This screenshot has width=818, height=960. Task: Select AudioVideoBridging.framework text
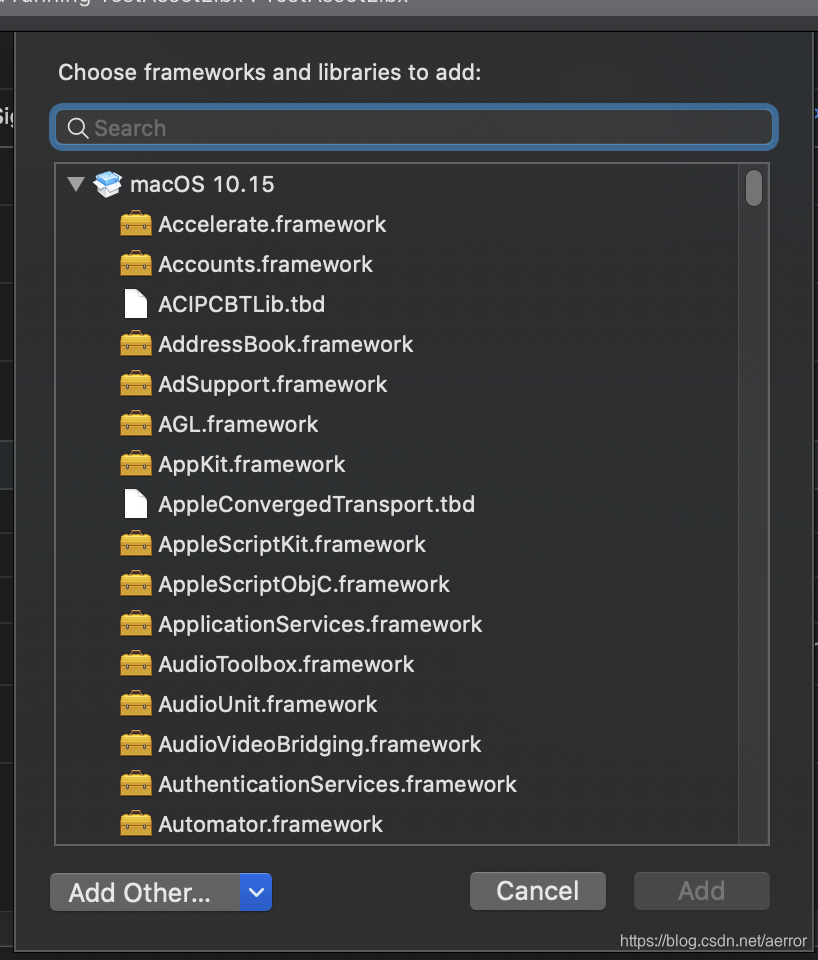tap(320, 744)
